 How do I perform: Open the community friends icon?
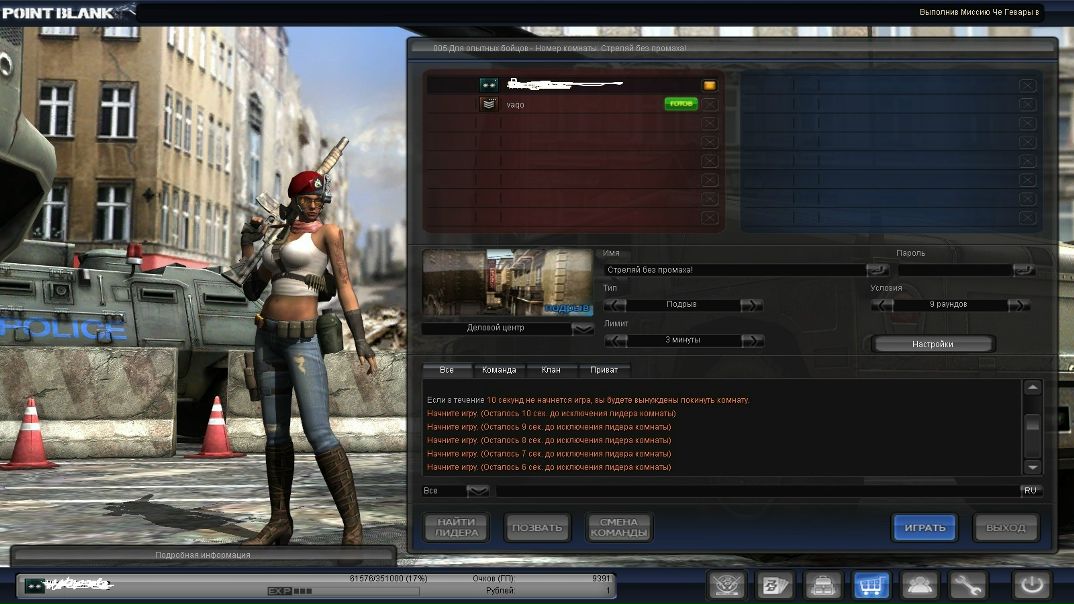(x=919, y=586)
